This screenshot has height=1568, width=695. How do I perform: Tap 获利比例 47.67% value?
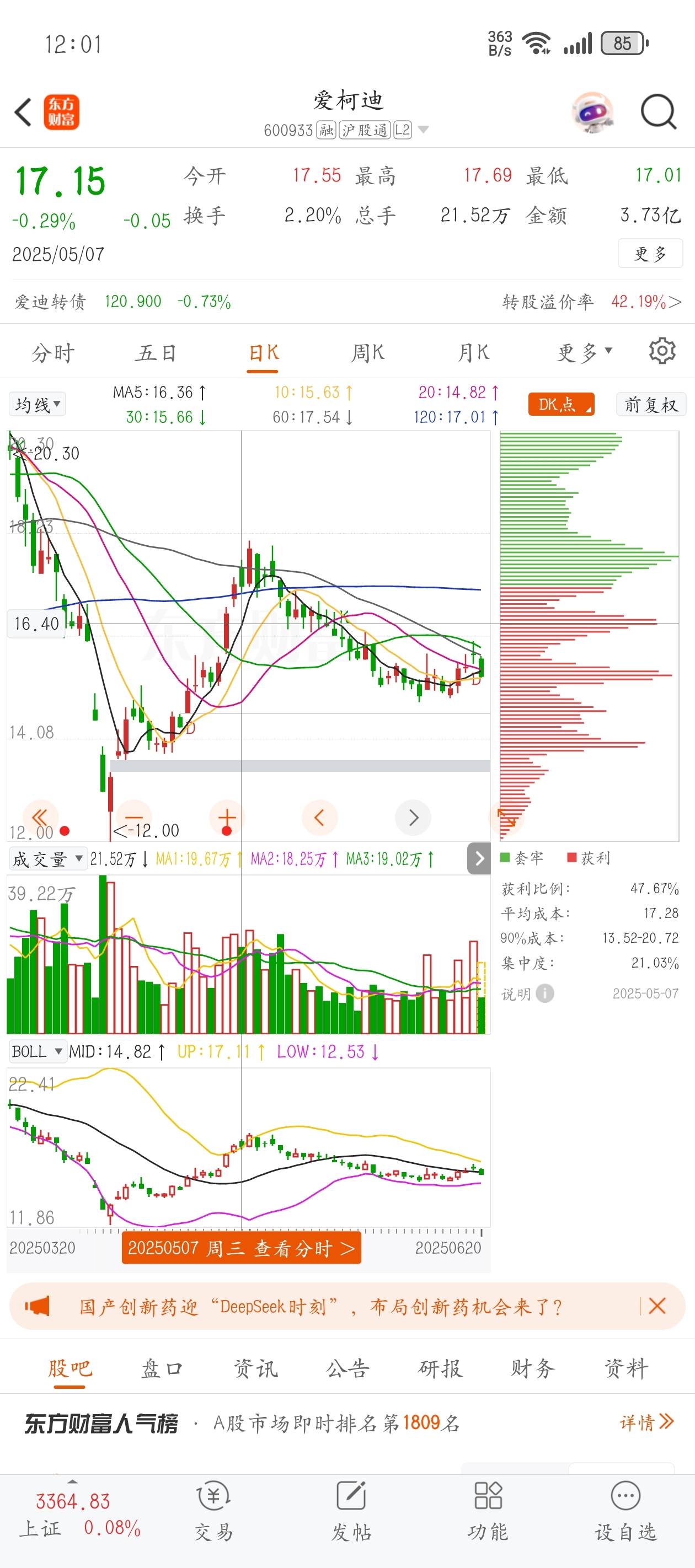(x=654, y=888)
